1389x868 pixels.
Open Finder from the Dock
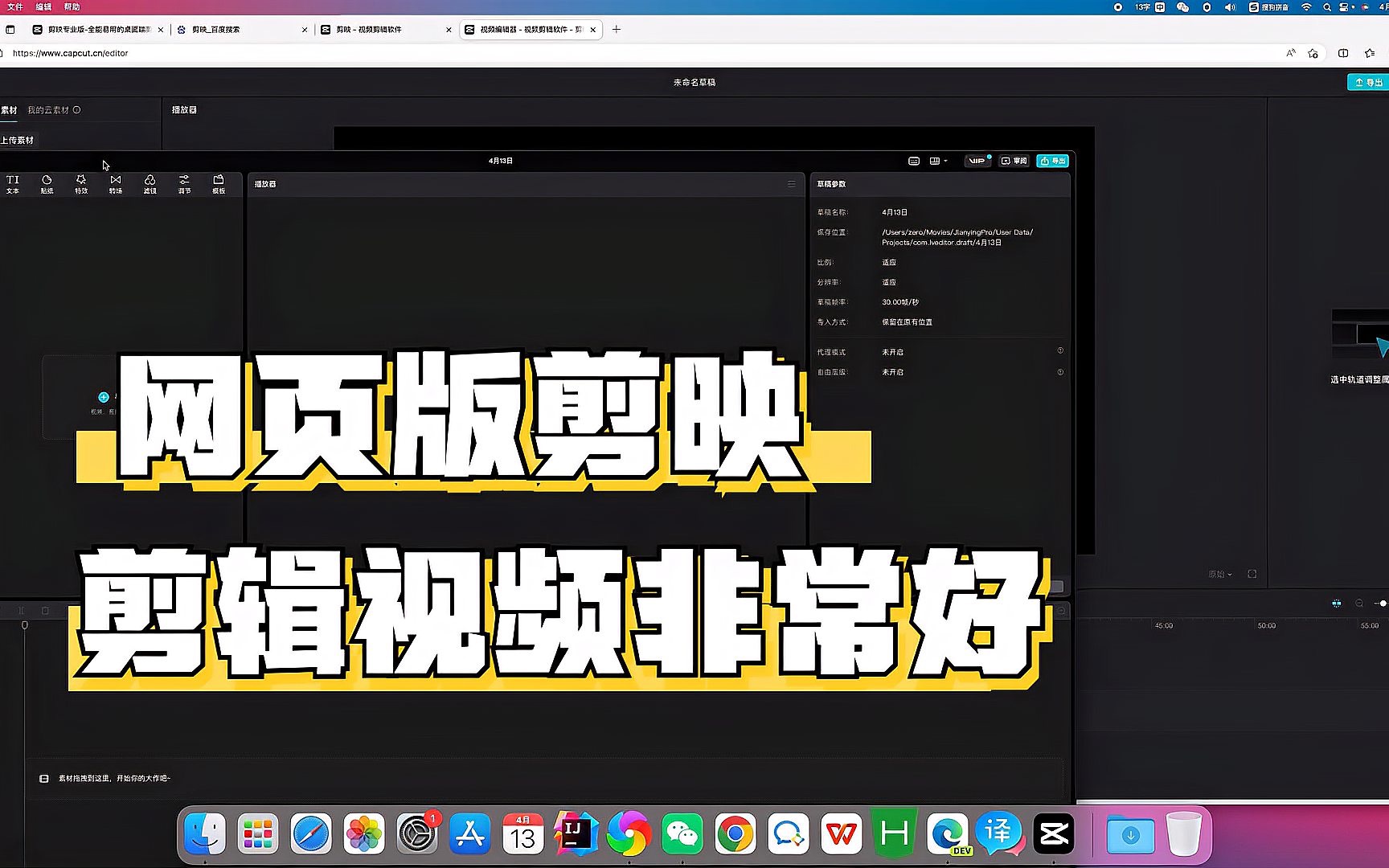click(205, 834)
